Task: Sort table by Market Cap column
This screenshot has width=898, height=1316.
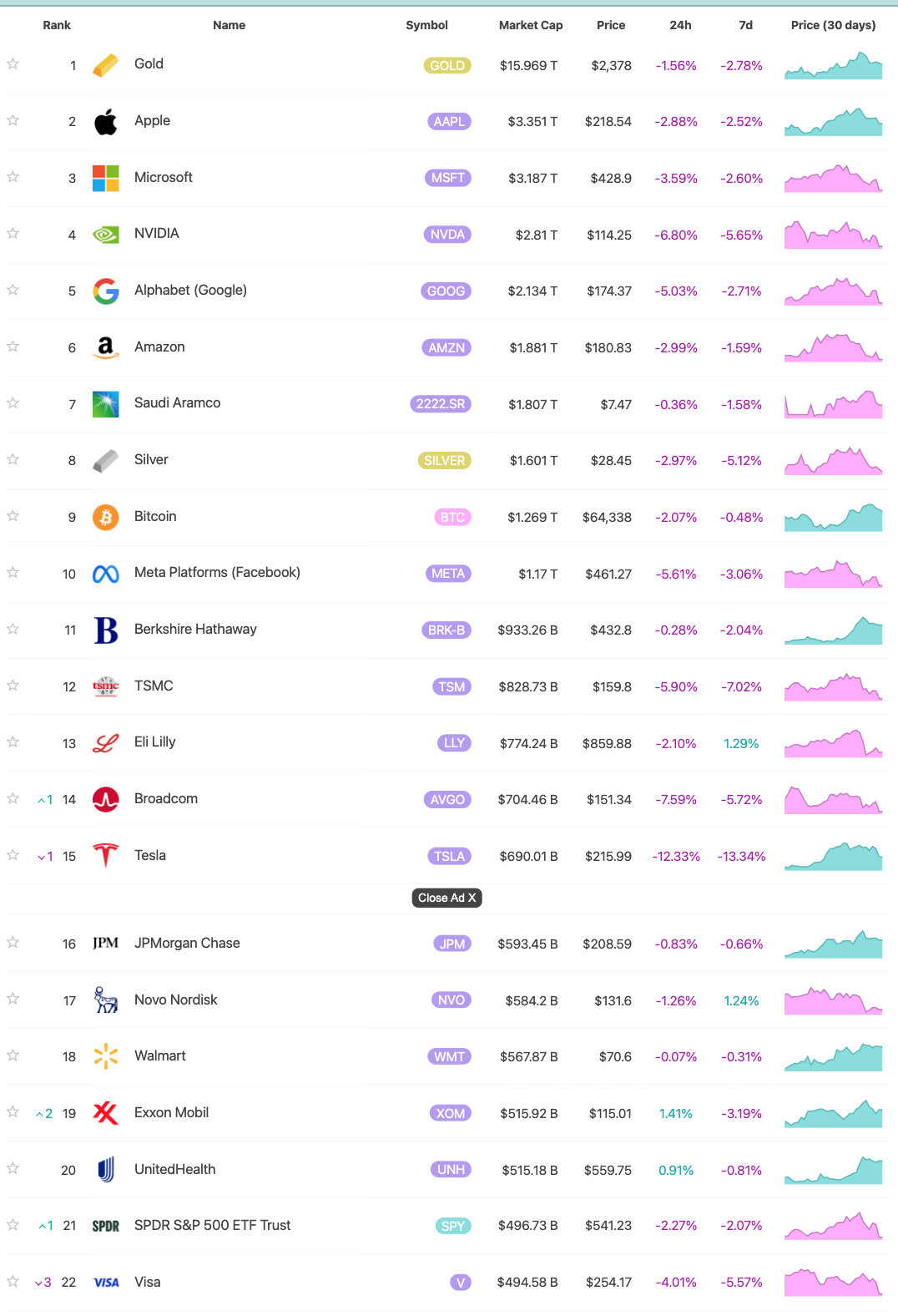Action: (530, 25)
